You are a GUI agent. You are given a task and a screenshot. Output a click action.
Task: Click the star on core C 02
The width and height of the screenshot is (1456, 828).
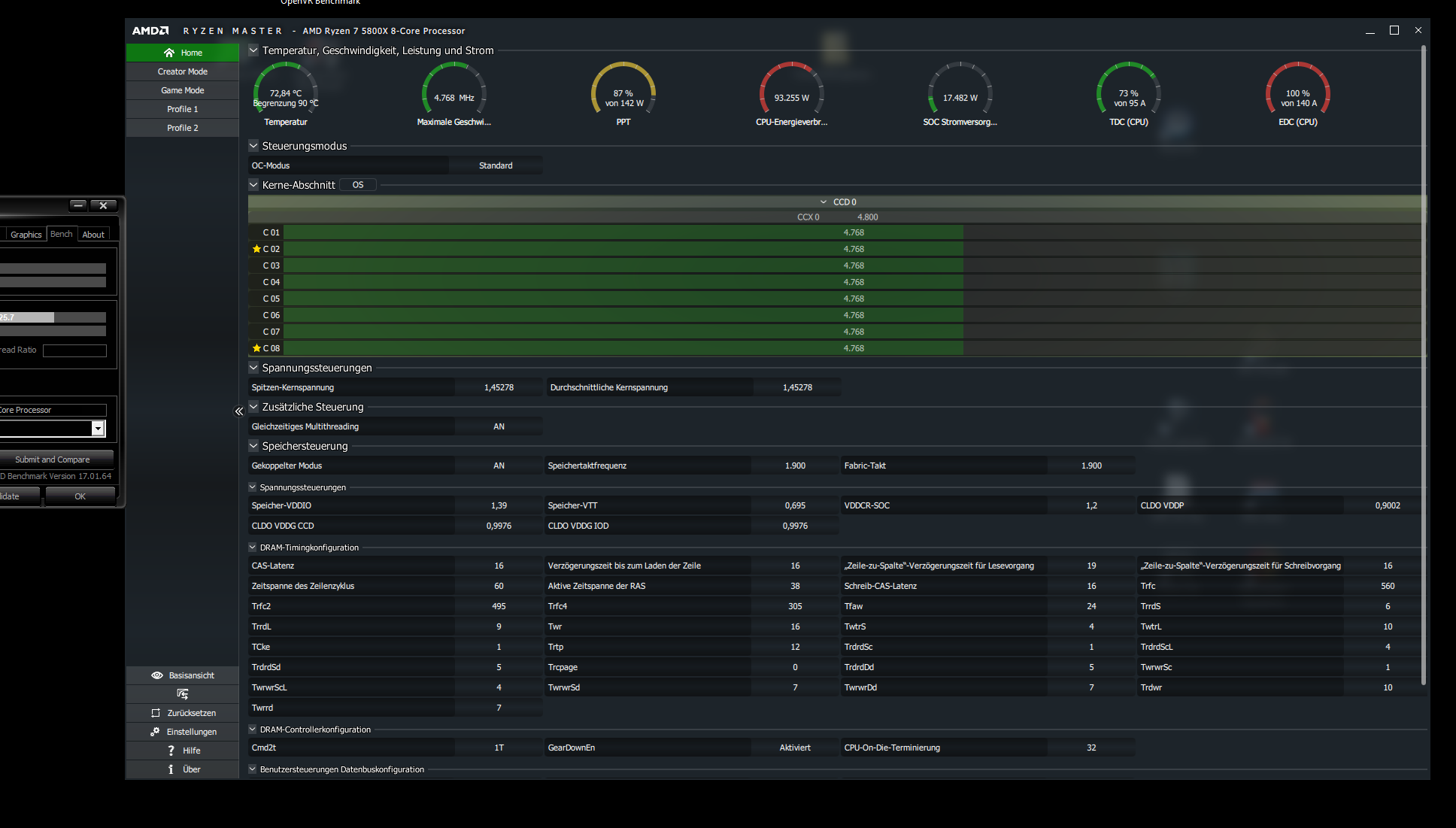point(256,249)
